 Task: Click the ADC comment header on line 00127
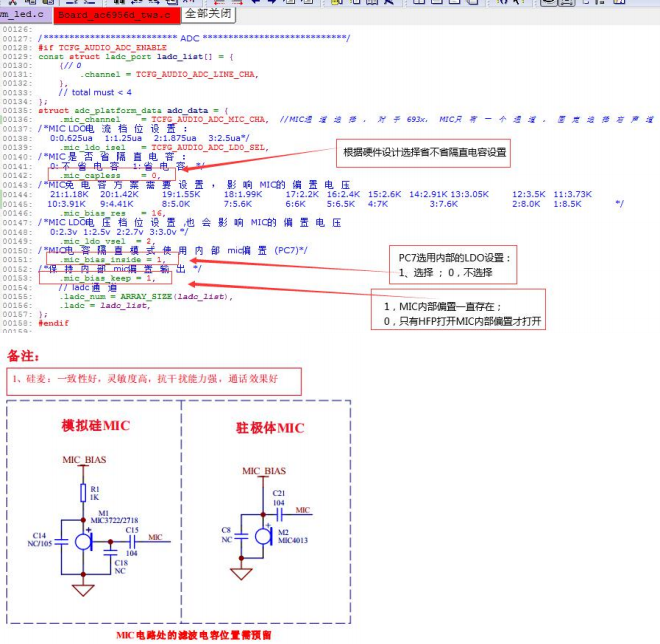194,38
